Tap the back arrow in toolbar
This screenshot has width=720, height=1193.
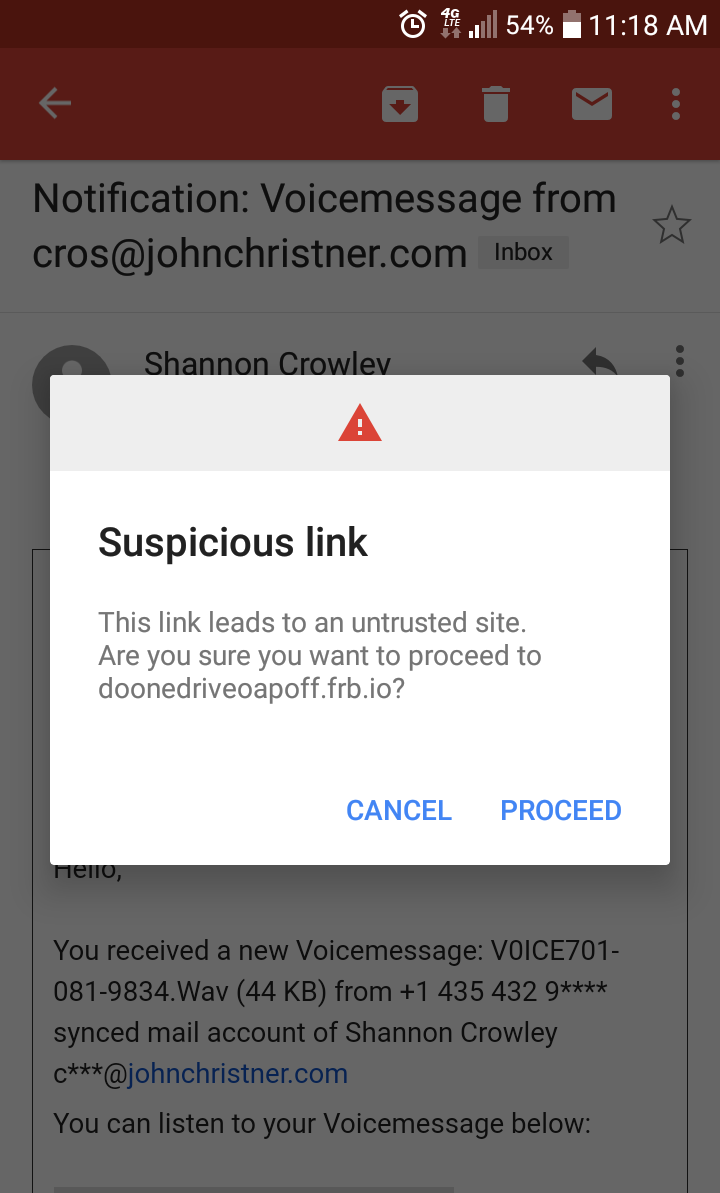tap(55, 103)
